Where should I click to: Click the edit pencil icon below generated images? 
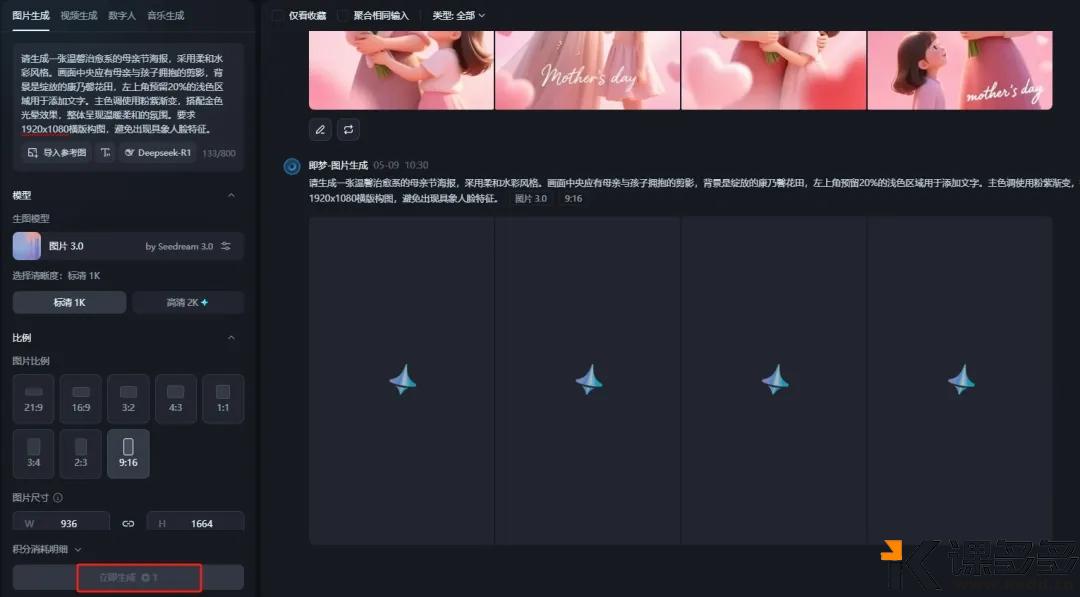320,129
